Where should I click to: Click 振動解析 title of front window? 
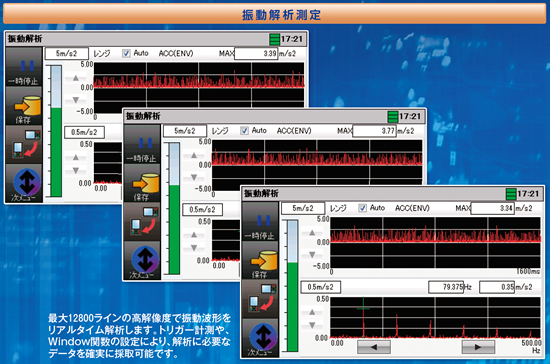pyautogui.click(x=261, y=193)
